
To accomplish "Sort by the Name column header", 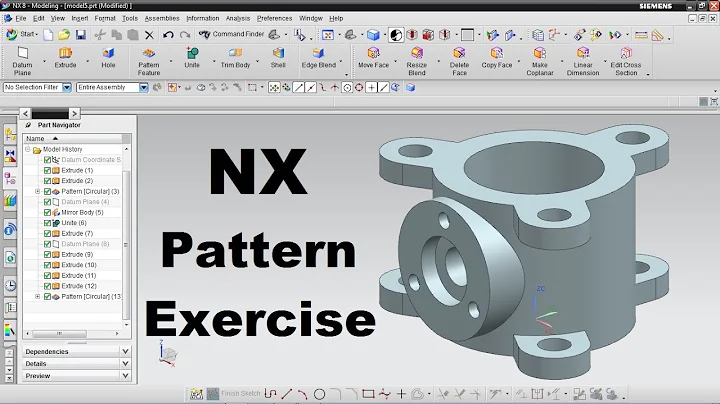I will [x=73, y=138].
